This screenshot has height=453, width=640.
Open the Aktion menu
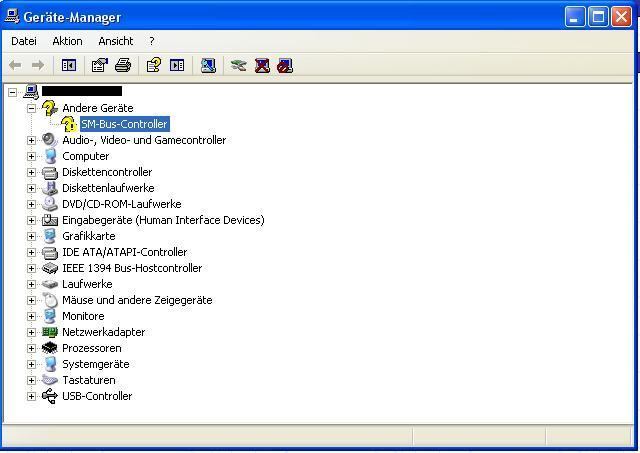(x=67, y=41)
